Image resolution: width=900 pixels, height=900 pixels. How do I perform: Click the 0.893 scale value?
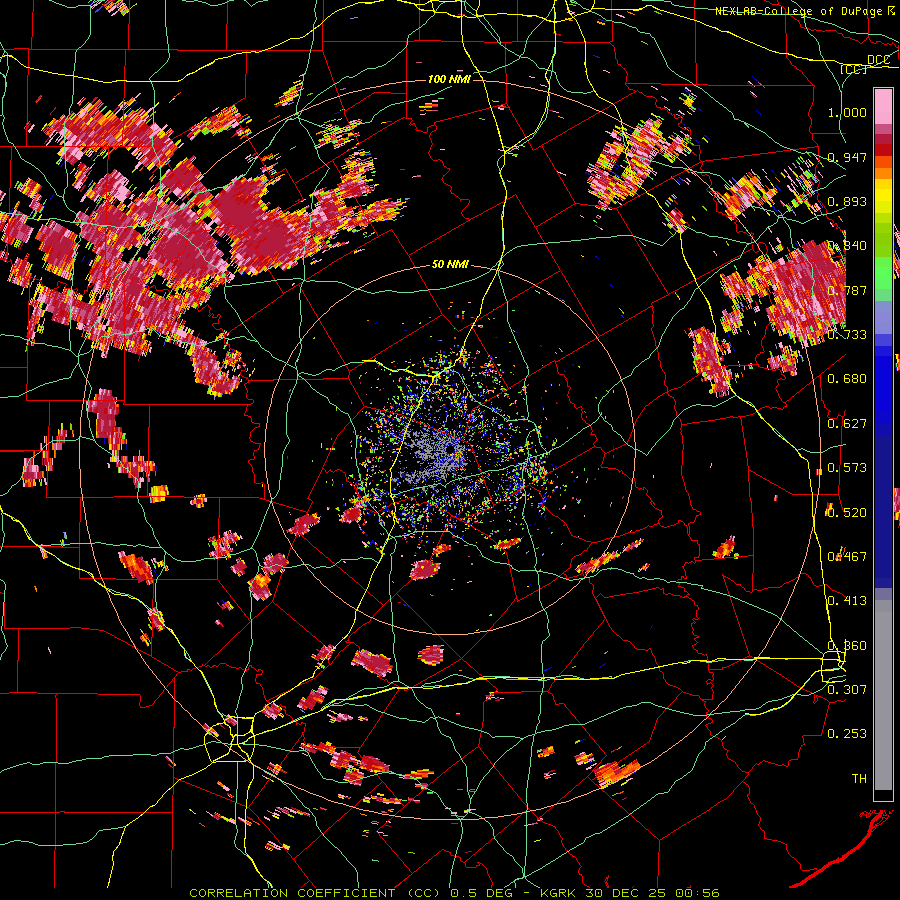click(x=847, y=201)
